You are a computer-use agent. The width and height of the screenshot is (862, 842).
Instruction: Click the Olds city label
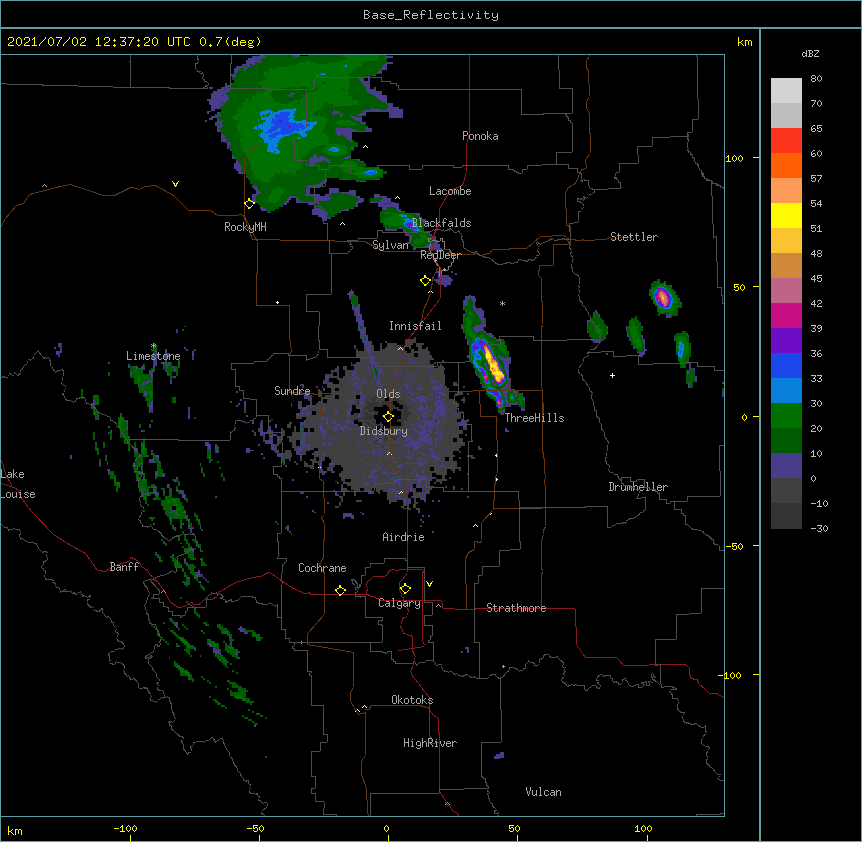(388, 394)
